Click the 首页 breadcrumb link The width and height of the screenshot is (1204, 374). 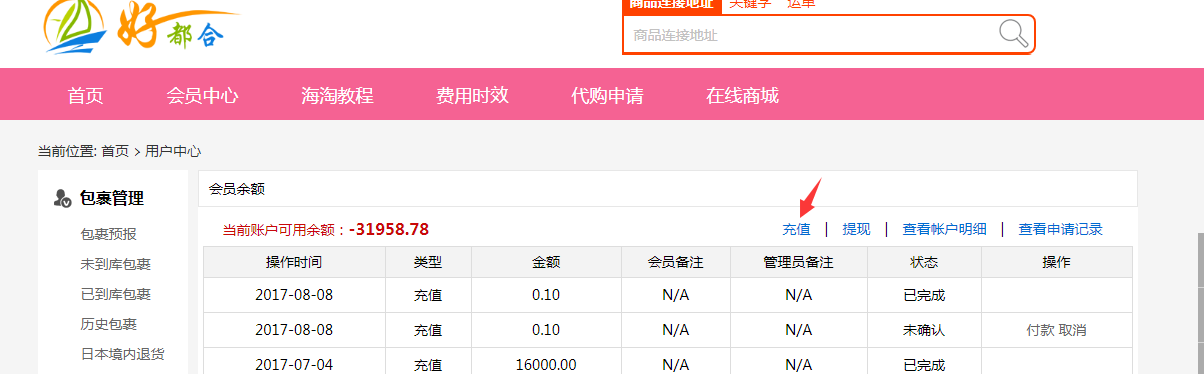[x=115, y=151]
